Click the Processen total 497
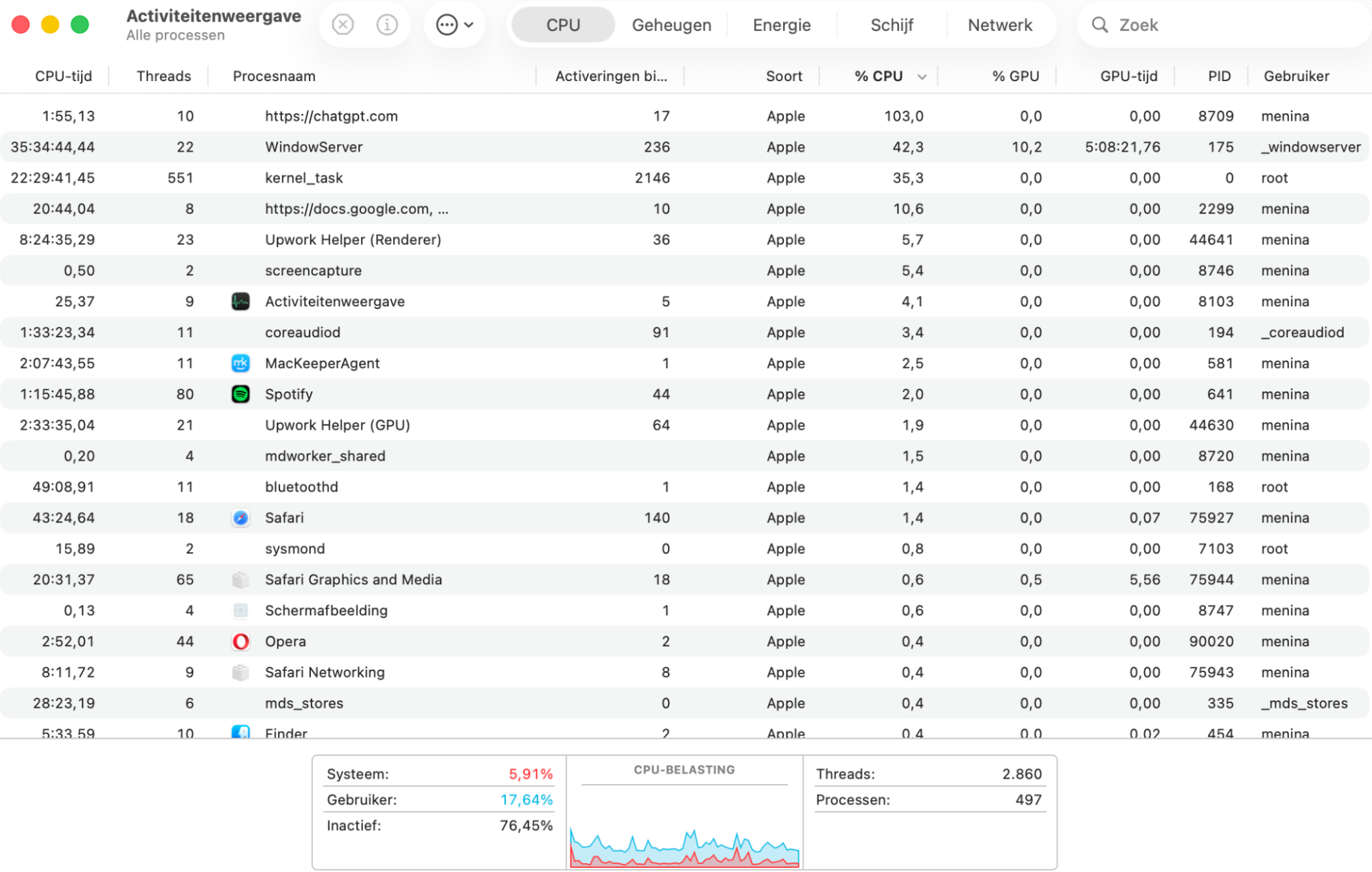The height and width of the screenshot is (872, 1372). [1028, 800]
